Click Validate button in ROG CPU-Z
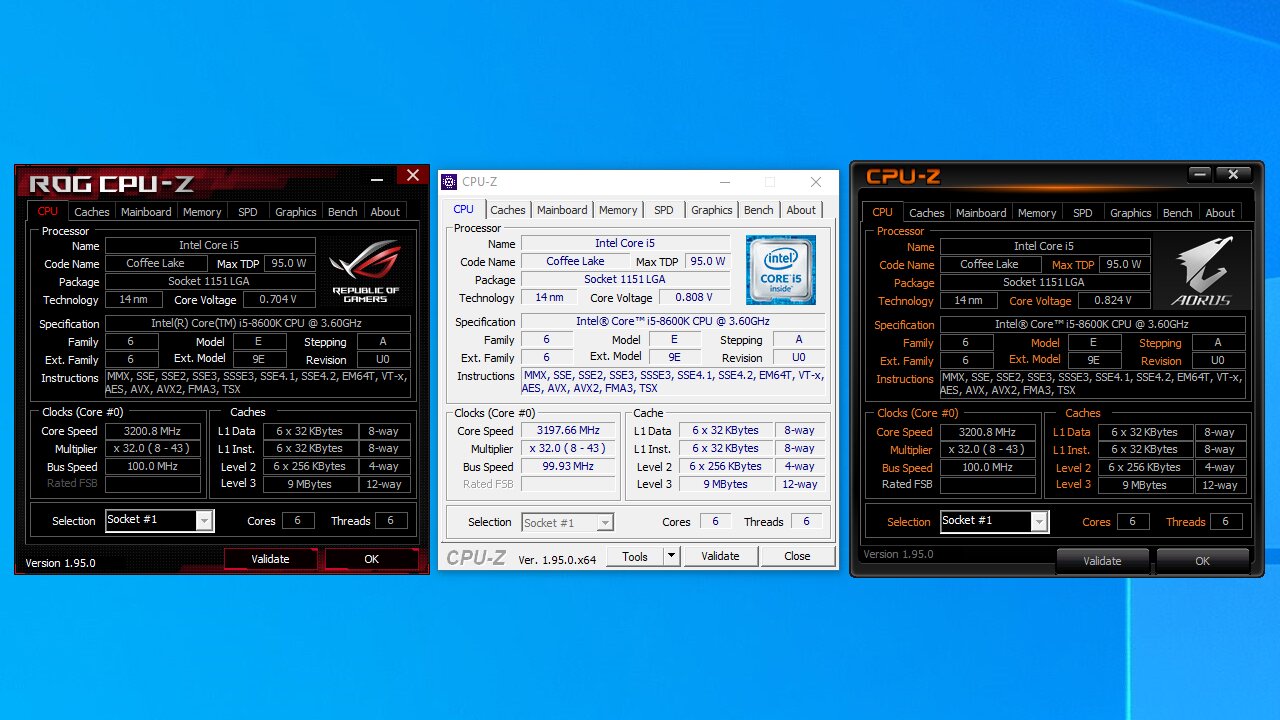The width and height of the screenshot is (1280, 720). pyautogui.click(x=270, y=559)
